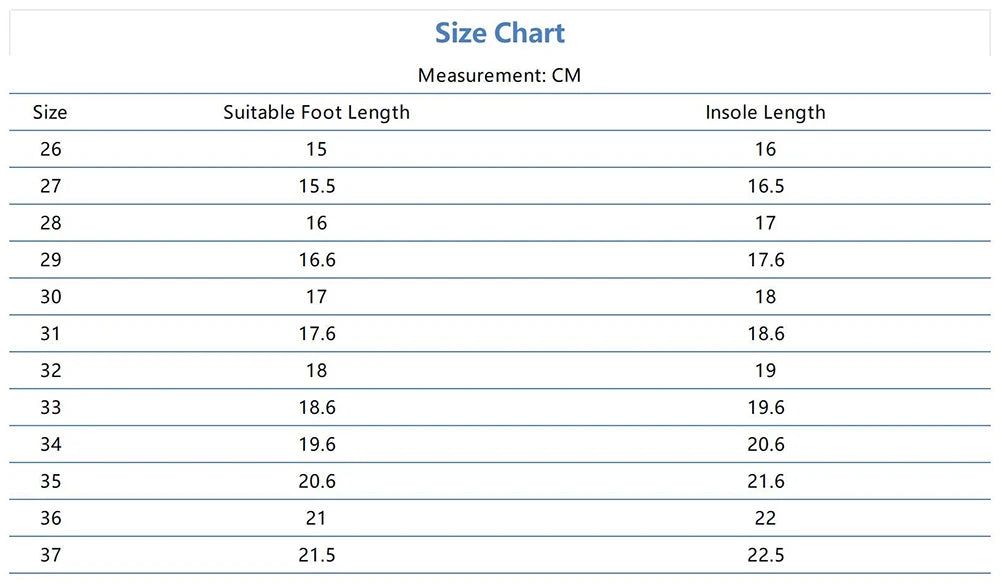The width and height of the screenshot is (1000, 583).
Task: Click size 32 row label
Action: click(50, 370)
